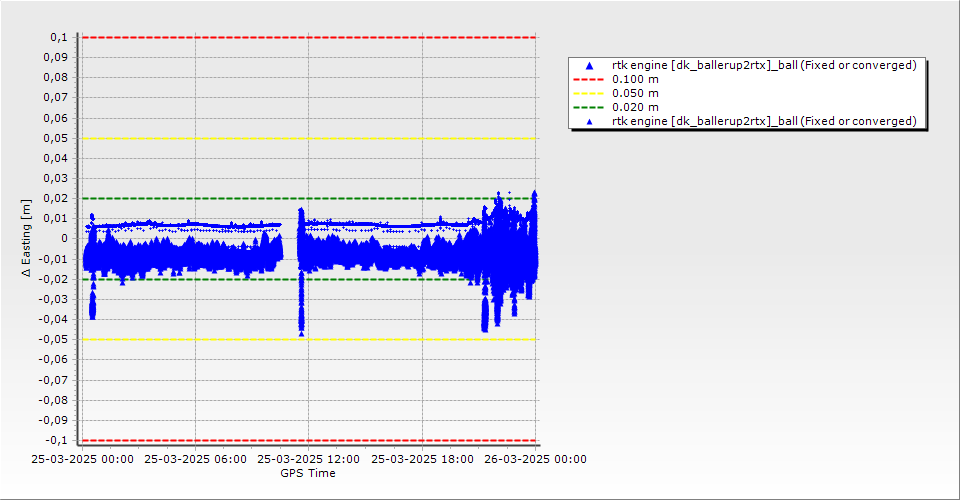Click the "-0,03" y-axis tick label
This screenshot has height=500, width=960.
[54, 299]
